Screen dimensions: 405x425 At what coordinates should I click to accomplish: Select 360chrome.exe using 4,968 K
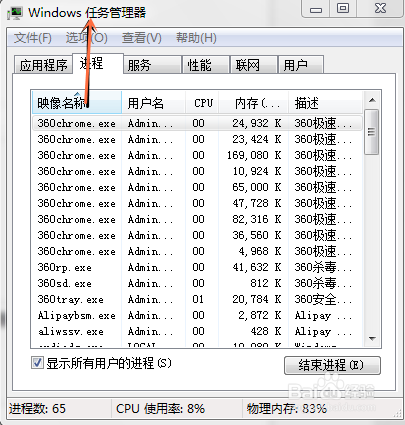point(197,251)
